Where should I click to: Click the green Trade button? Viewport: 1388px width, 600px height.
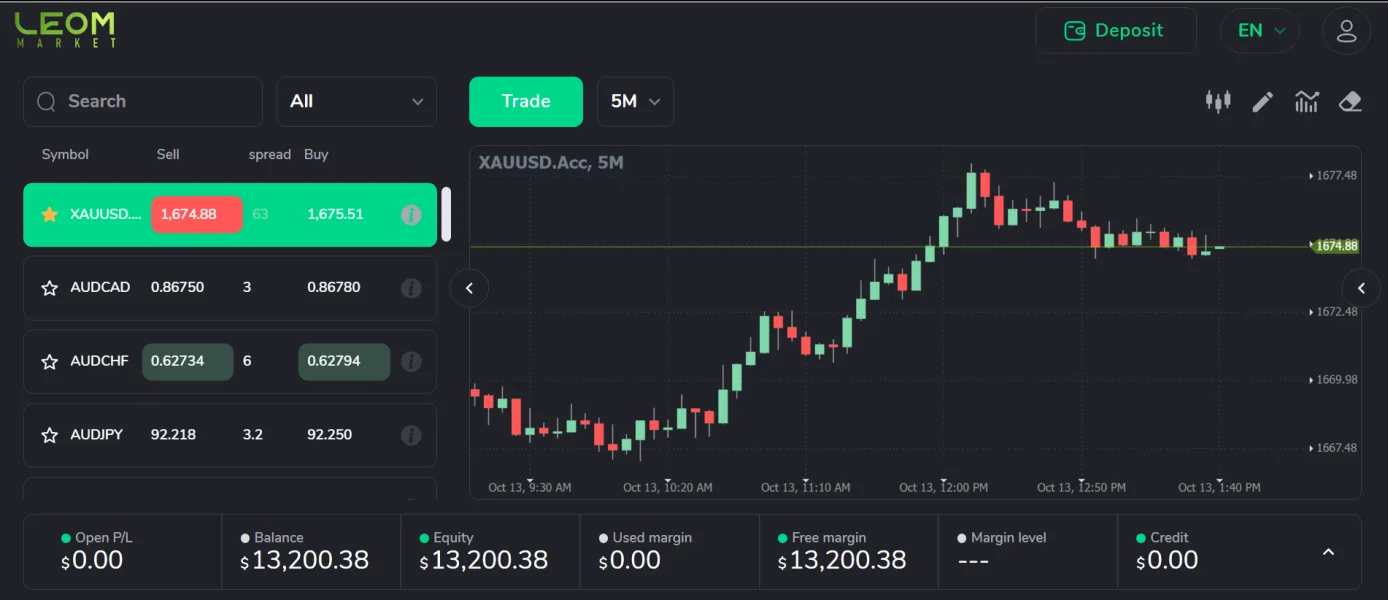(x=526, y=102)
